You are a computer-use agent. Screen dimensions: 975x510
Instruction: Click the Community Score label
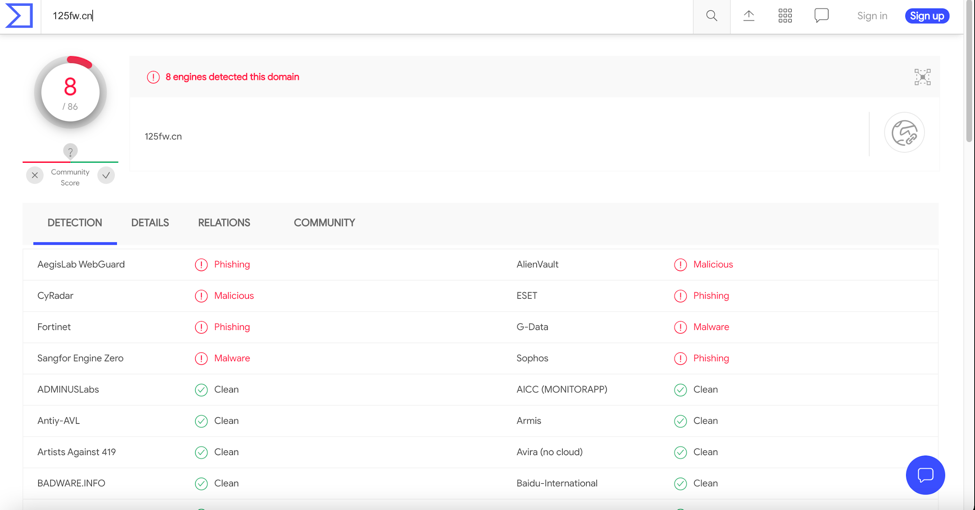70,177
